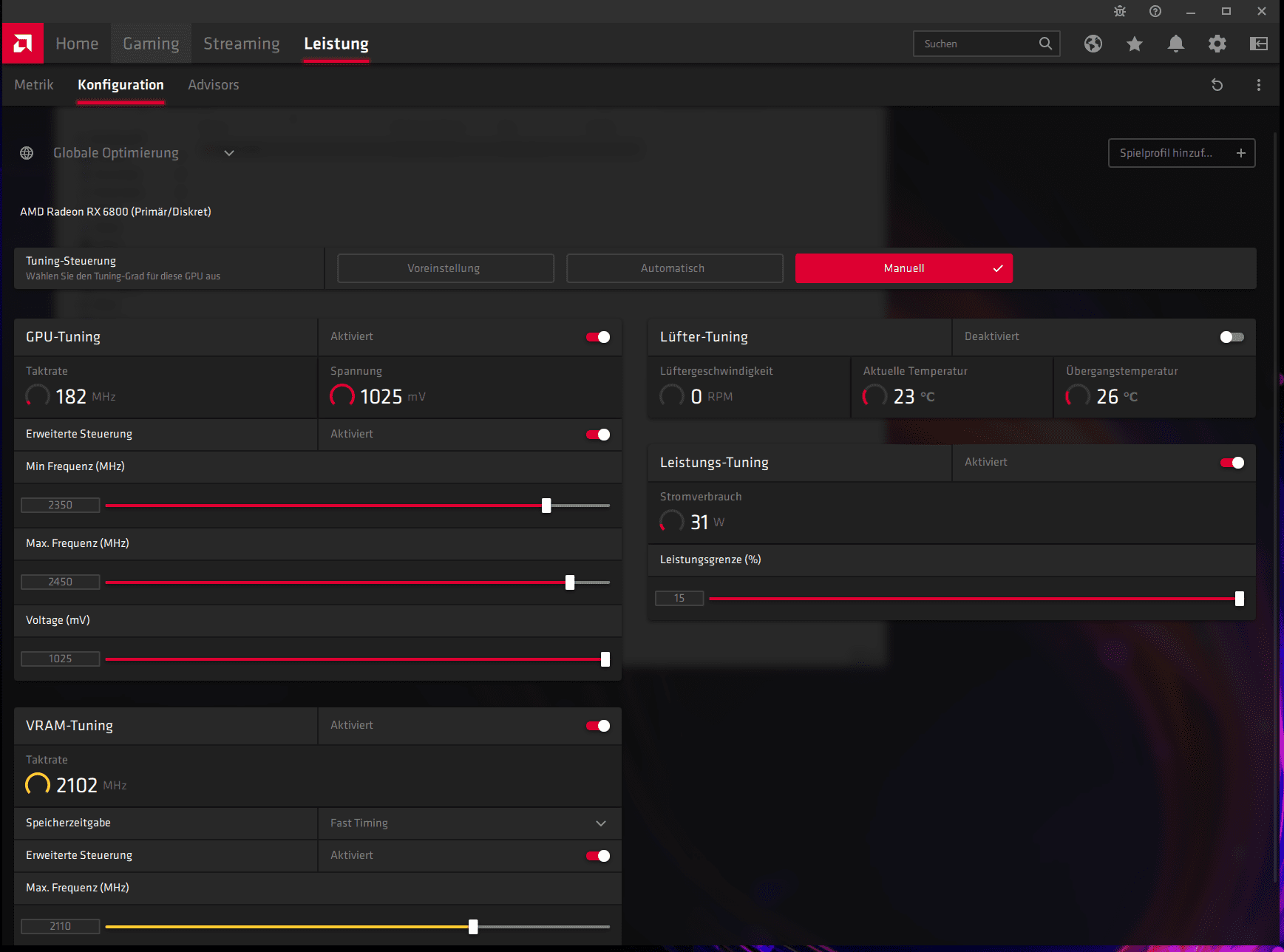Click the AMD logo icon
Image resolution: width=1284 pixels, height=952 pixels.
pos(23,44)
